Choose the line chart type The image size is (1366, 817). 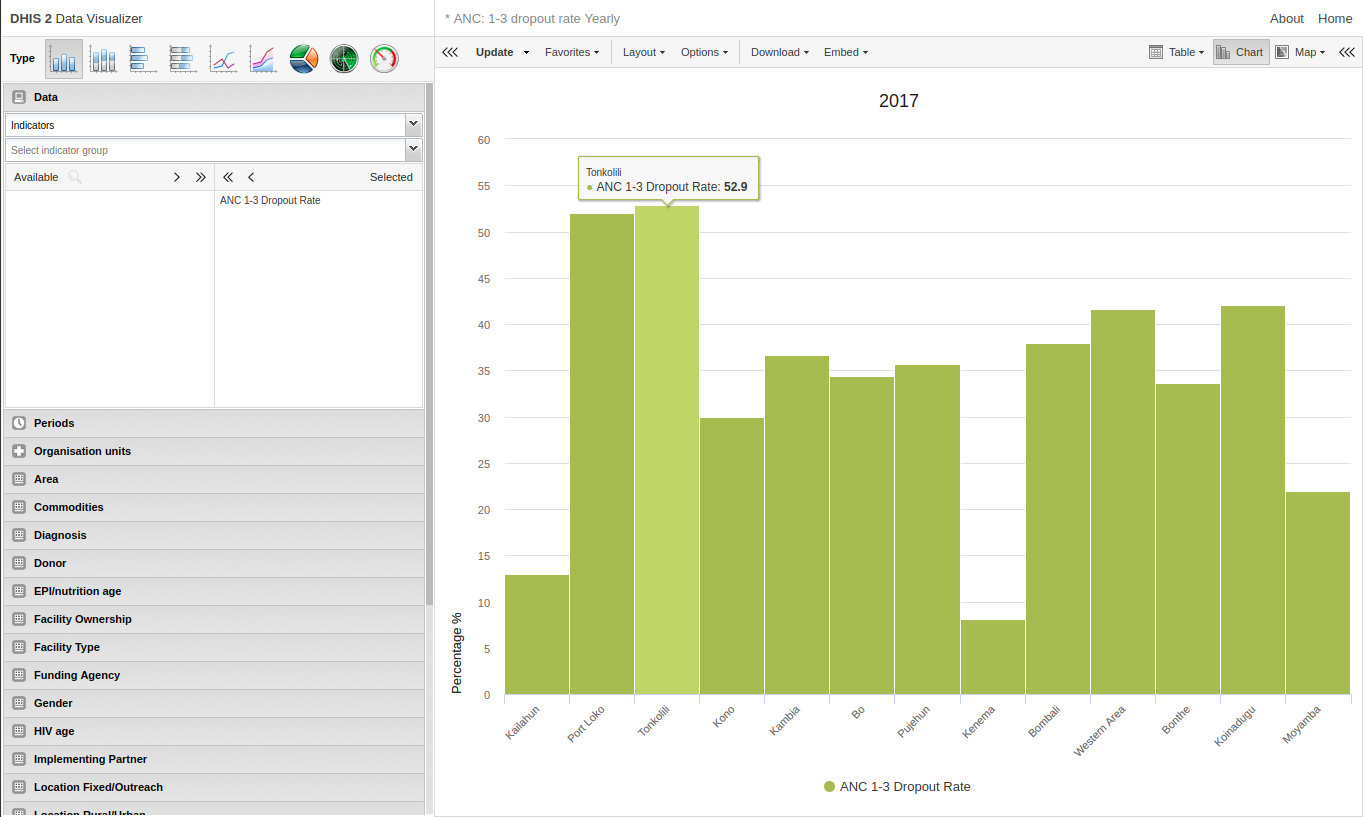223,58
